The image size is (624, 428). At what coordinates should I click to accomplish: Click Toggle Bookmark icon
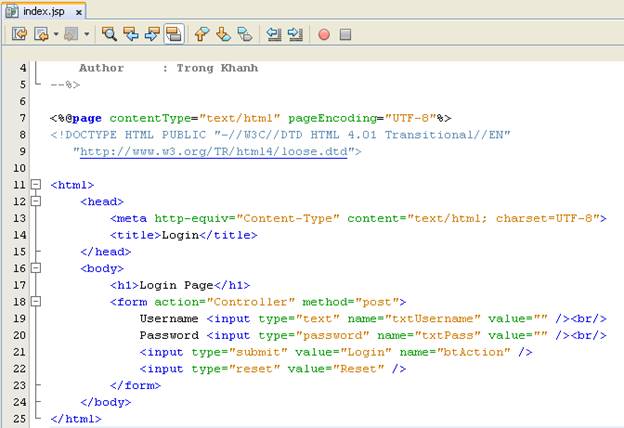point(245,34)
